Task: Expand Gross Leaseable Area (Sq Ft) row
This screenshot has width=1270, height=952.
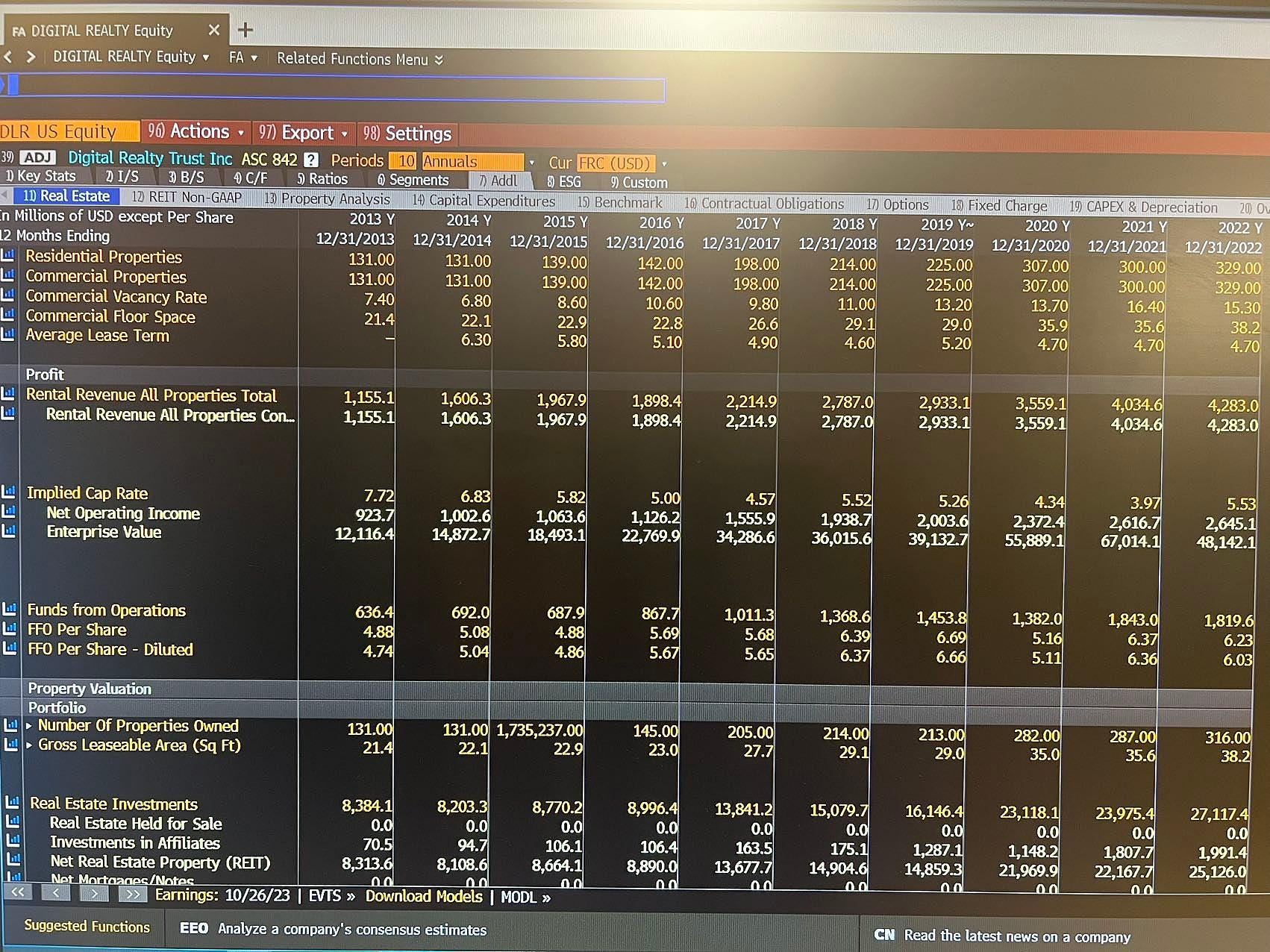Action: point(29,745)
